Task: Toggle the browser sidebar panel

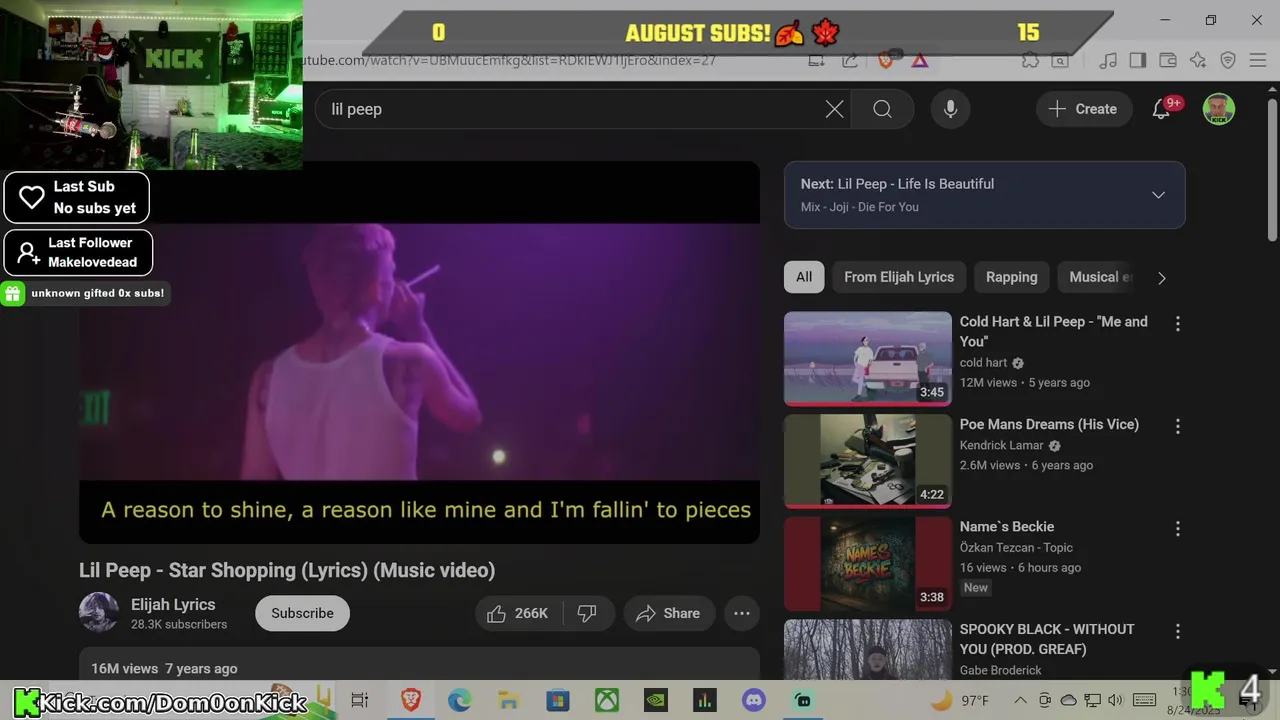Action: 1137,61
